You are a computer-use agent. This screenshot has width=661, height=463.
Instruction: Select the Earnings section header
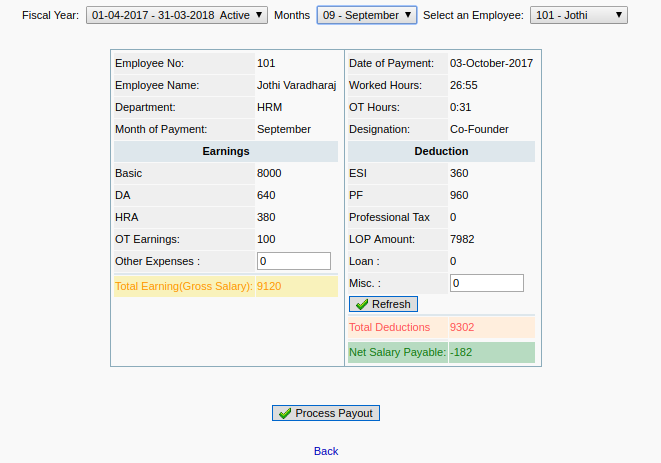226,151
